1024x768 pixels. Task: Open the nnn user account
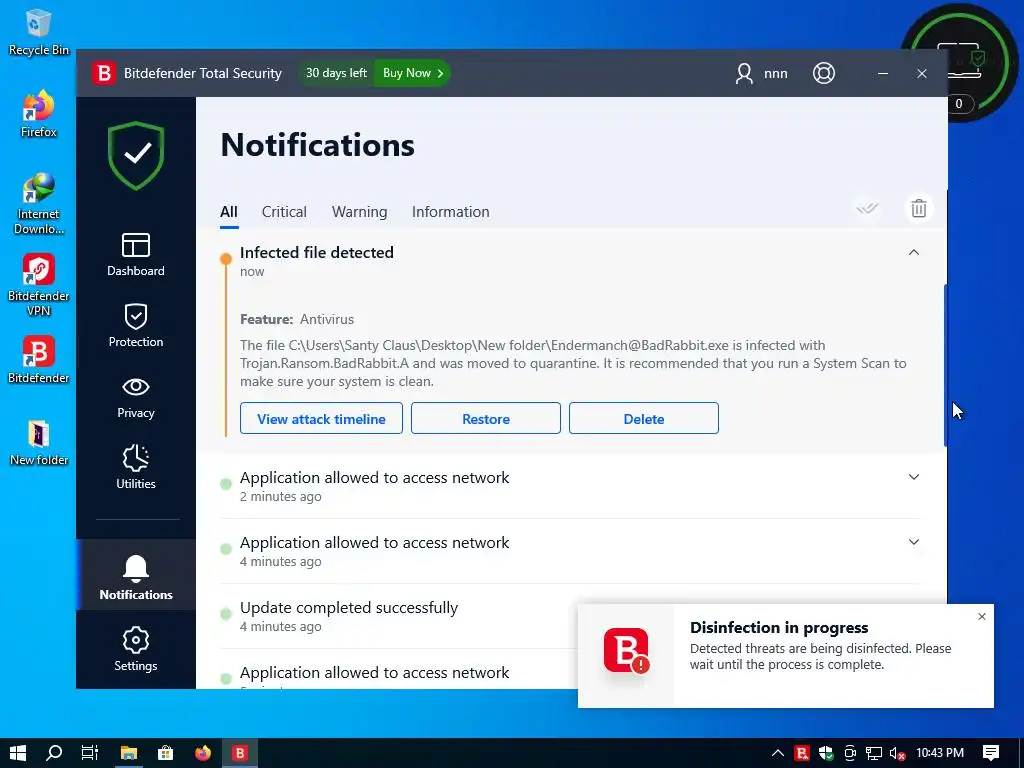761,73
